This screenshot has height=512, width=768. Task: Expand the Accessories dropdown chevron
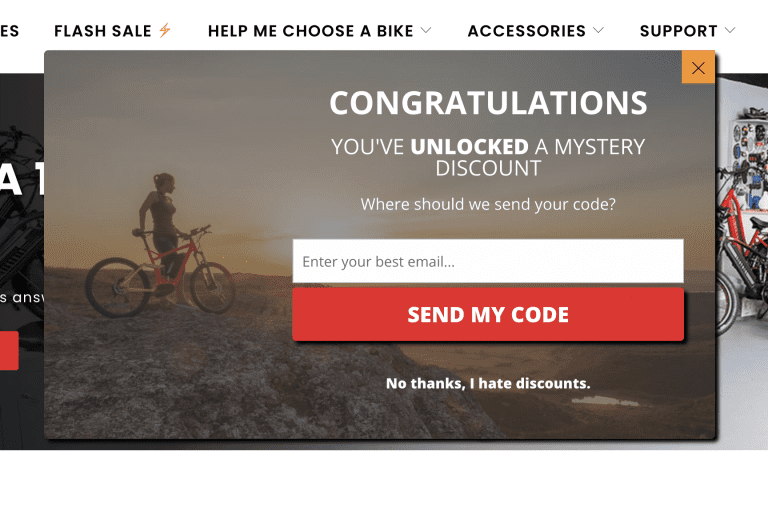click(x=599, y=30)
